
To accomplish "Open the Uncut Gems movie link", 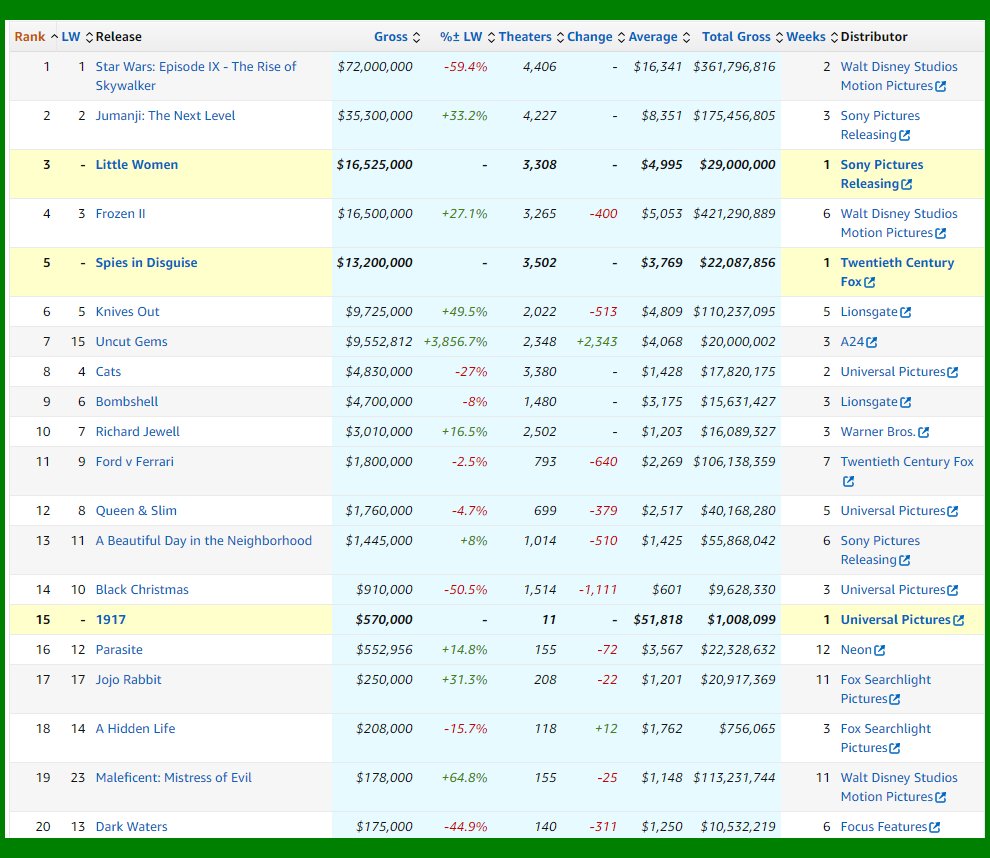I will [x=131, y=342].
